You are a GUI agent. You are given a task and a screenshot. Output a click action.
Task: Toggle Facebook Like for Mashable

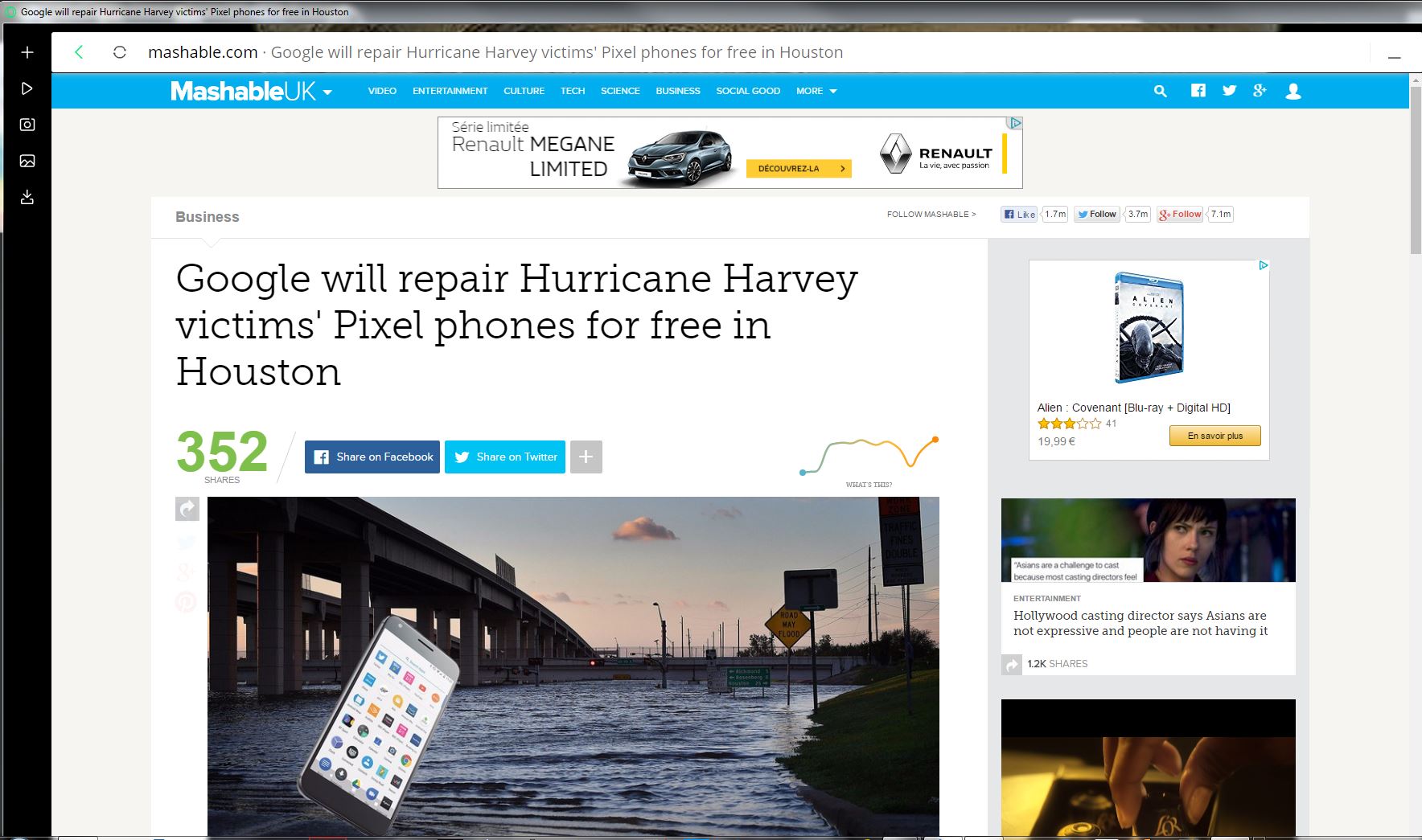tap(1019, 215)
